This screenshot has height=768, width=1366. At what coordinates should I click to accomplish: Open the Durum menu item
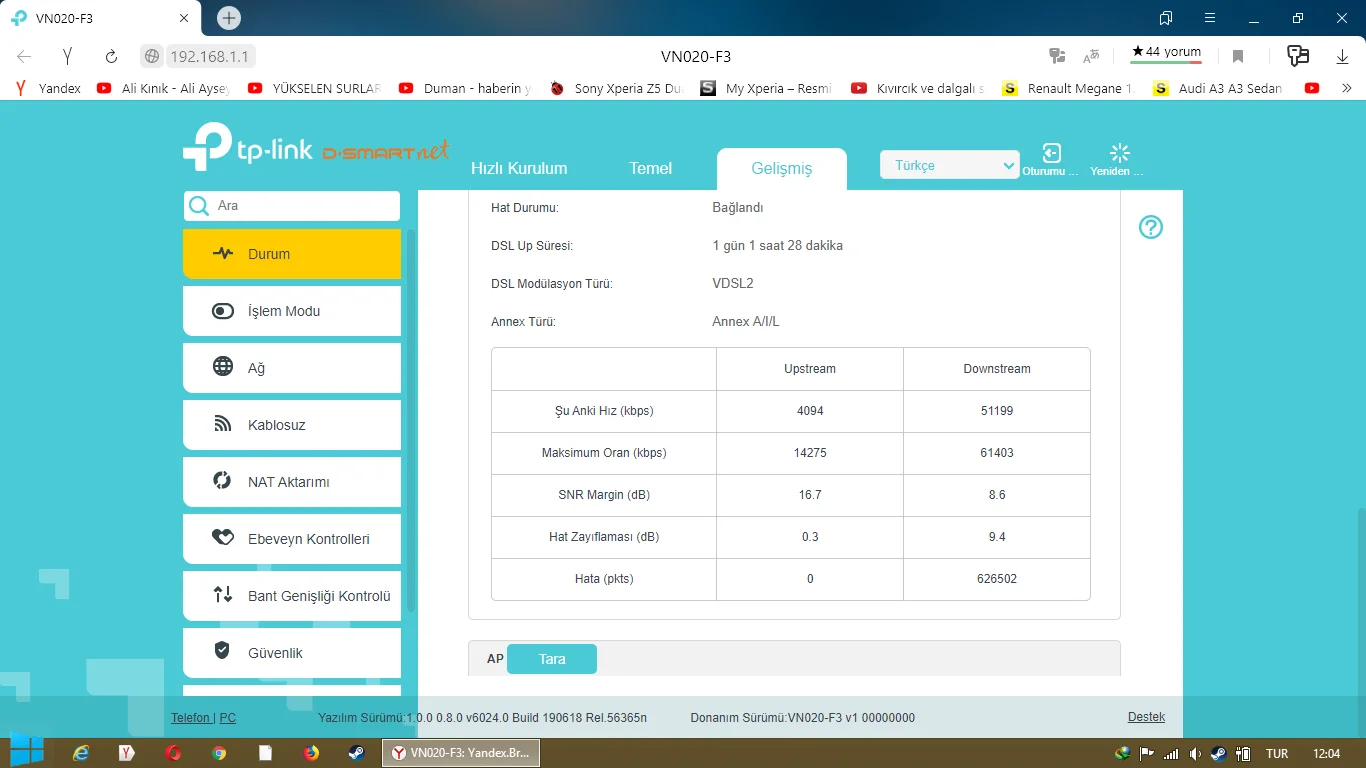click(292, 254)
